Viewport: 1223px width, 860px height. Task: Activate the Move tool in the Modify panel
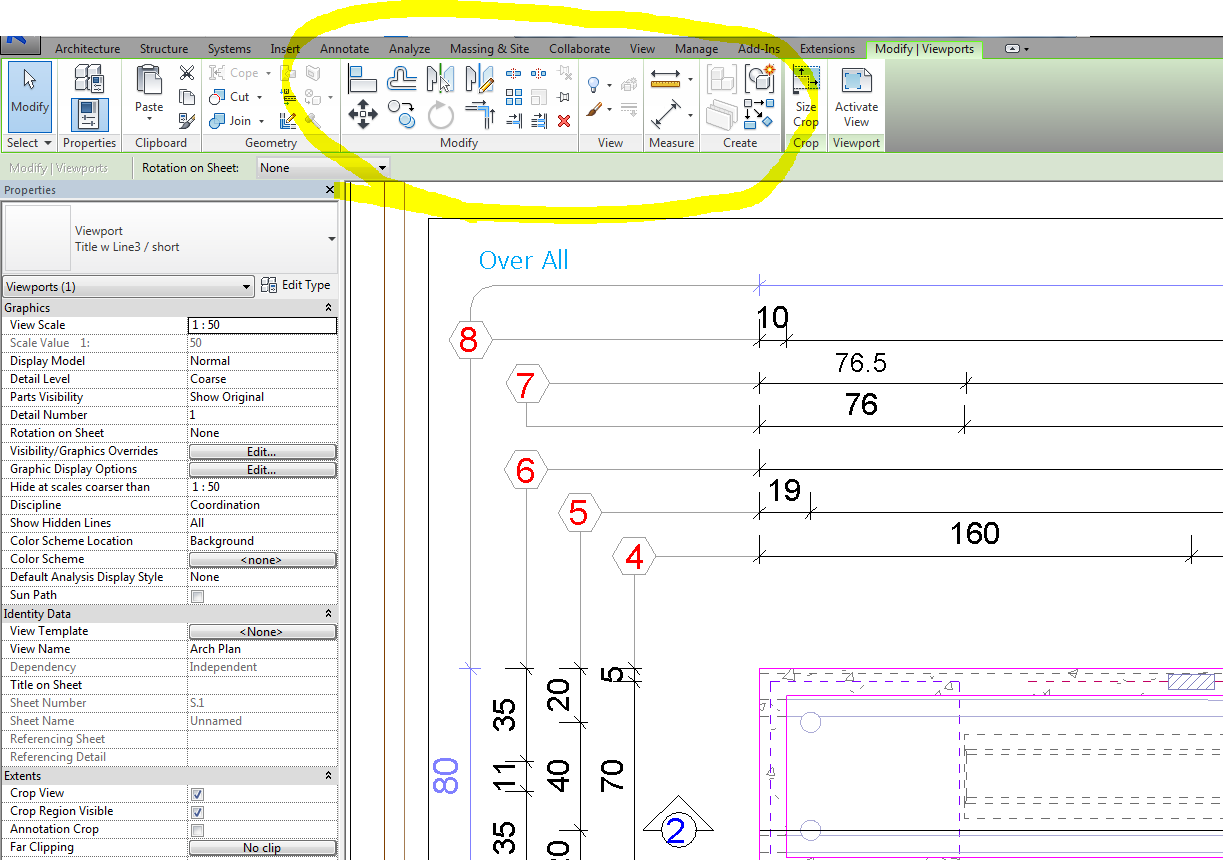[363, 112]
